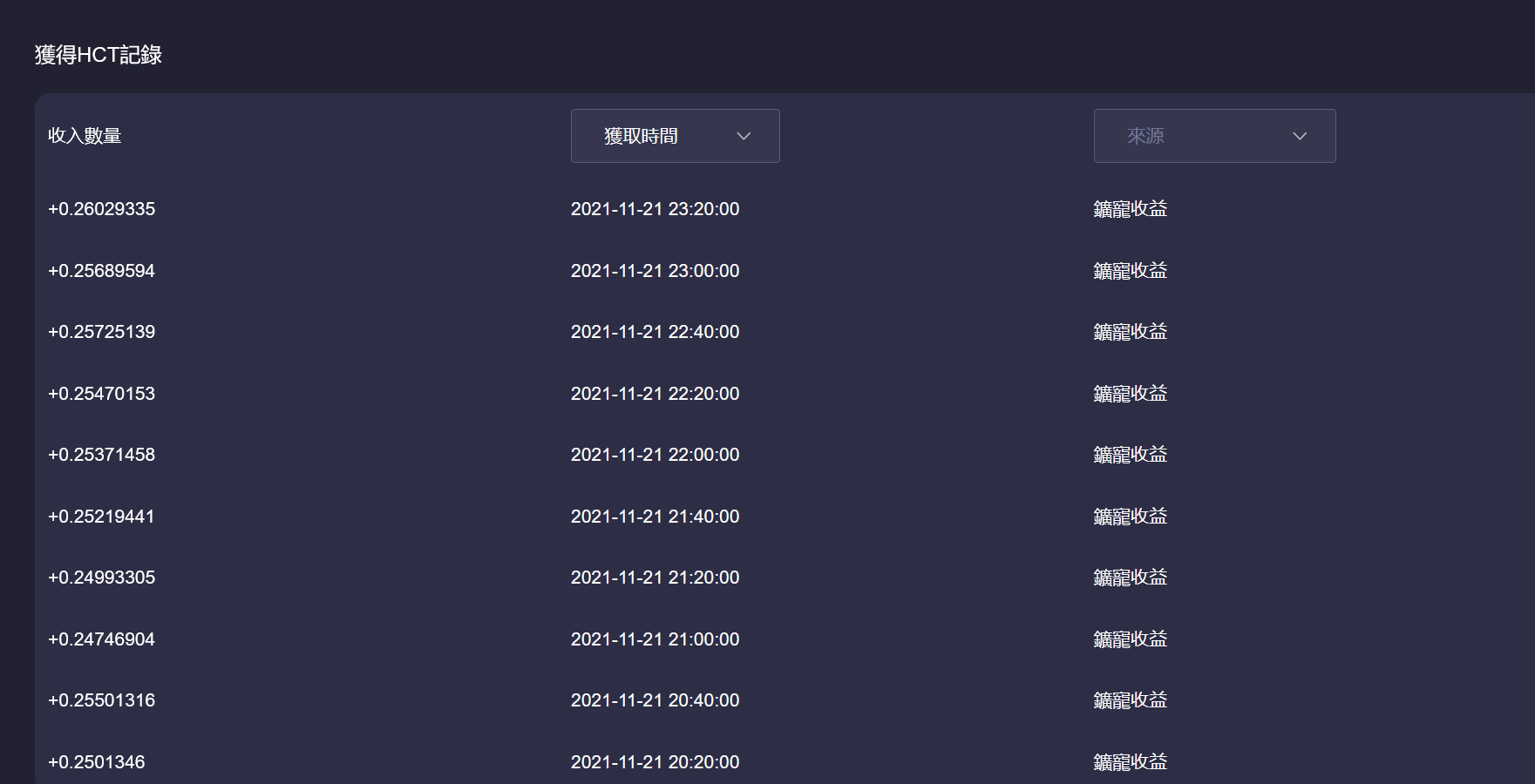Click timestamp 2021-11-21 21:40:00
This screenshot has height=784, width=1535.
tap(655, 517)
